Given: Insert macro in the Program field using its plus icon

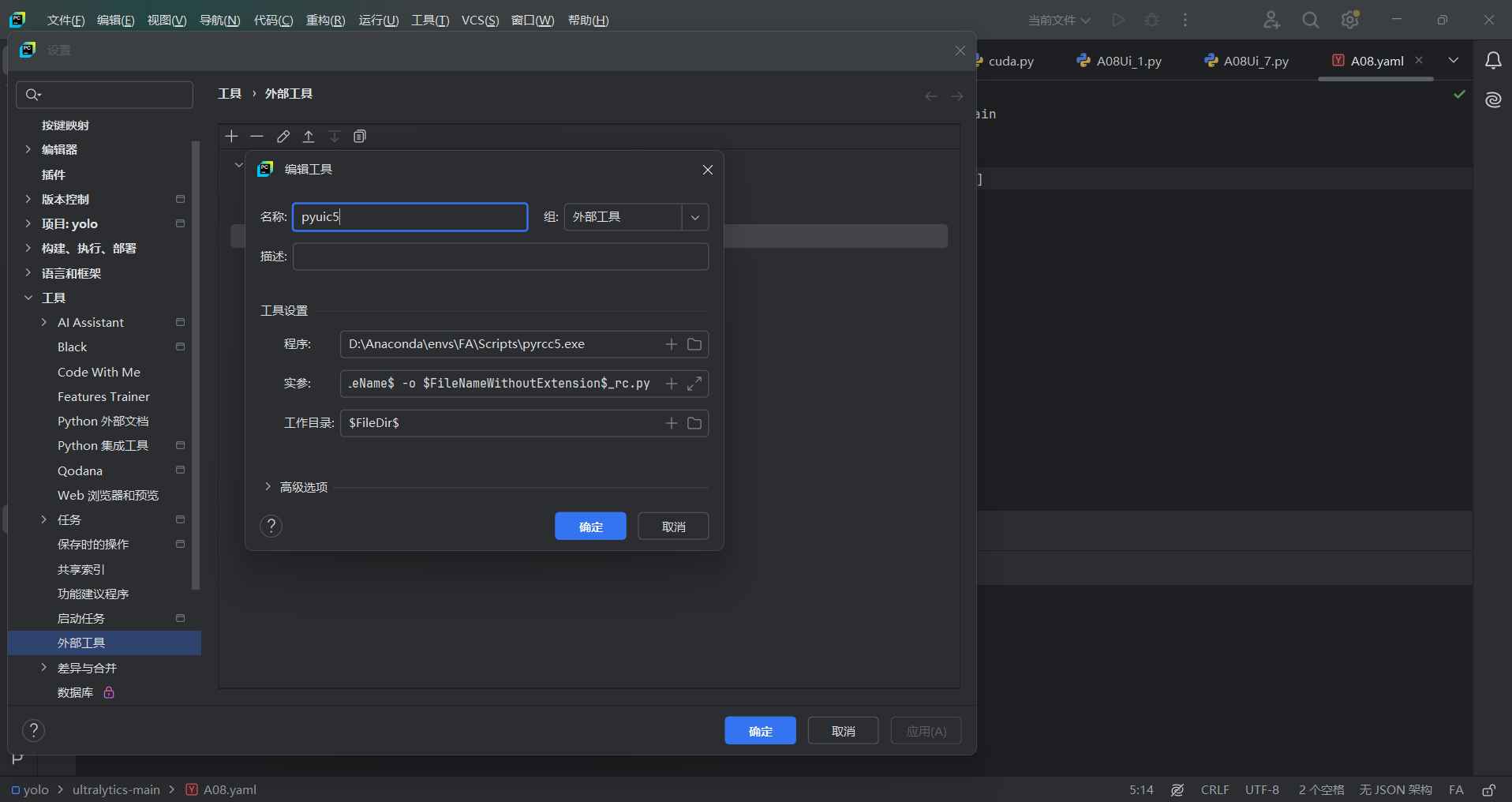Looking at the screenshot, I should tap(672, 344).
